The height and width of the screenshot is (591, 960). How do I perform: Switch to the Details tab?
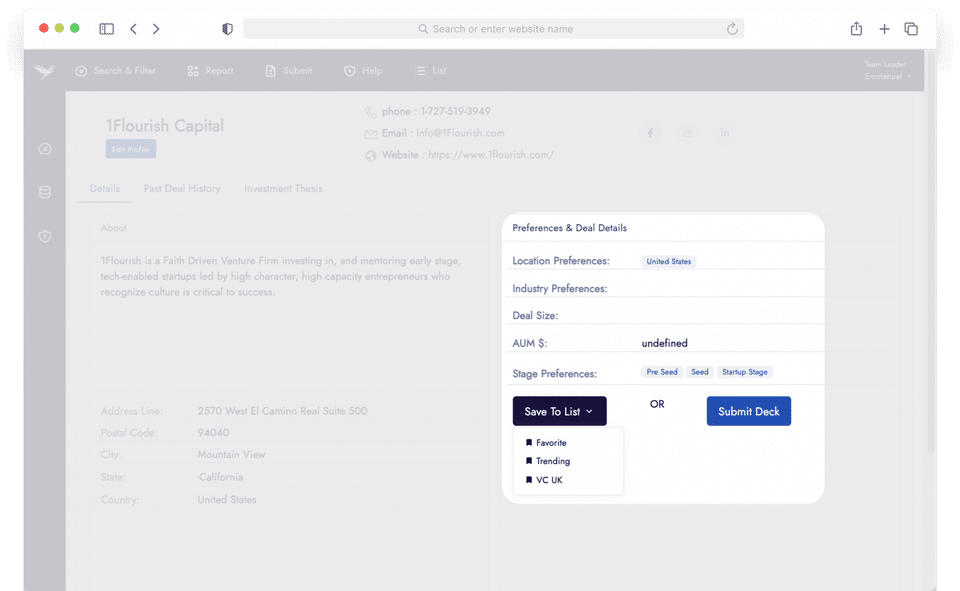pyautogui.click(x=105, y=189)
